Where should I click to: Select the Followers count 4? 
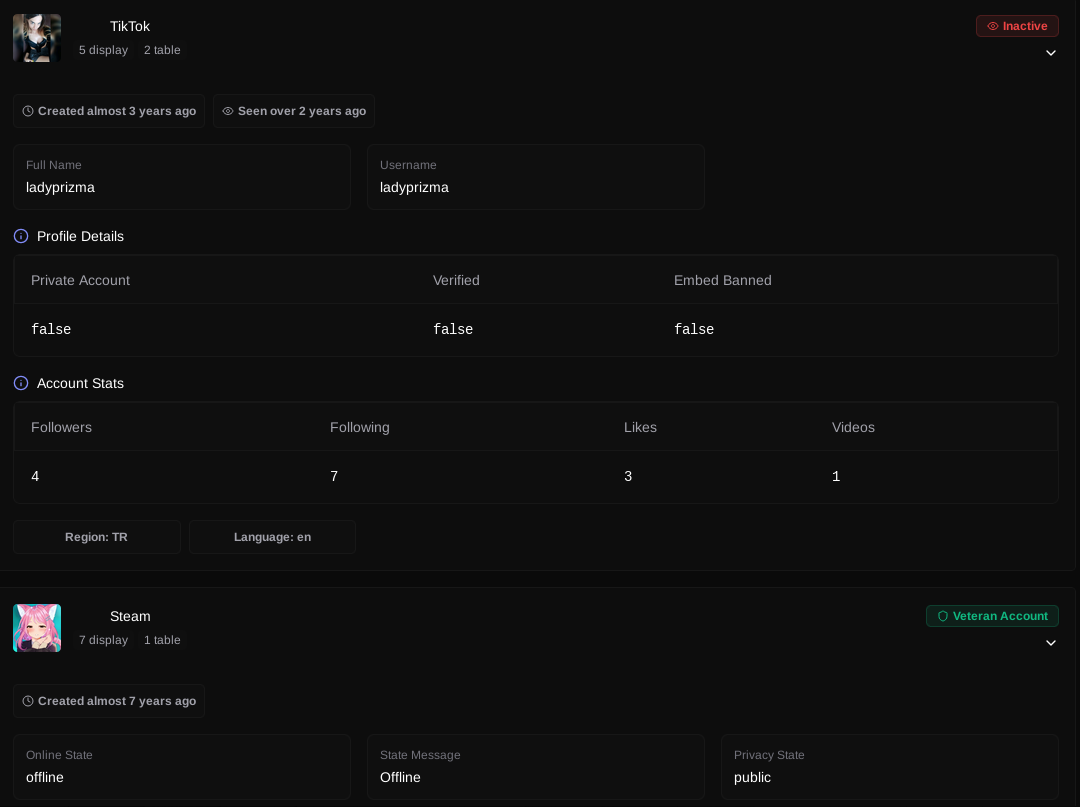click(x=35, y=476)
